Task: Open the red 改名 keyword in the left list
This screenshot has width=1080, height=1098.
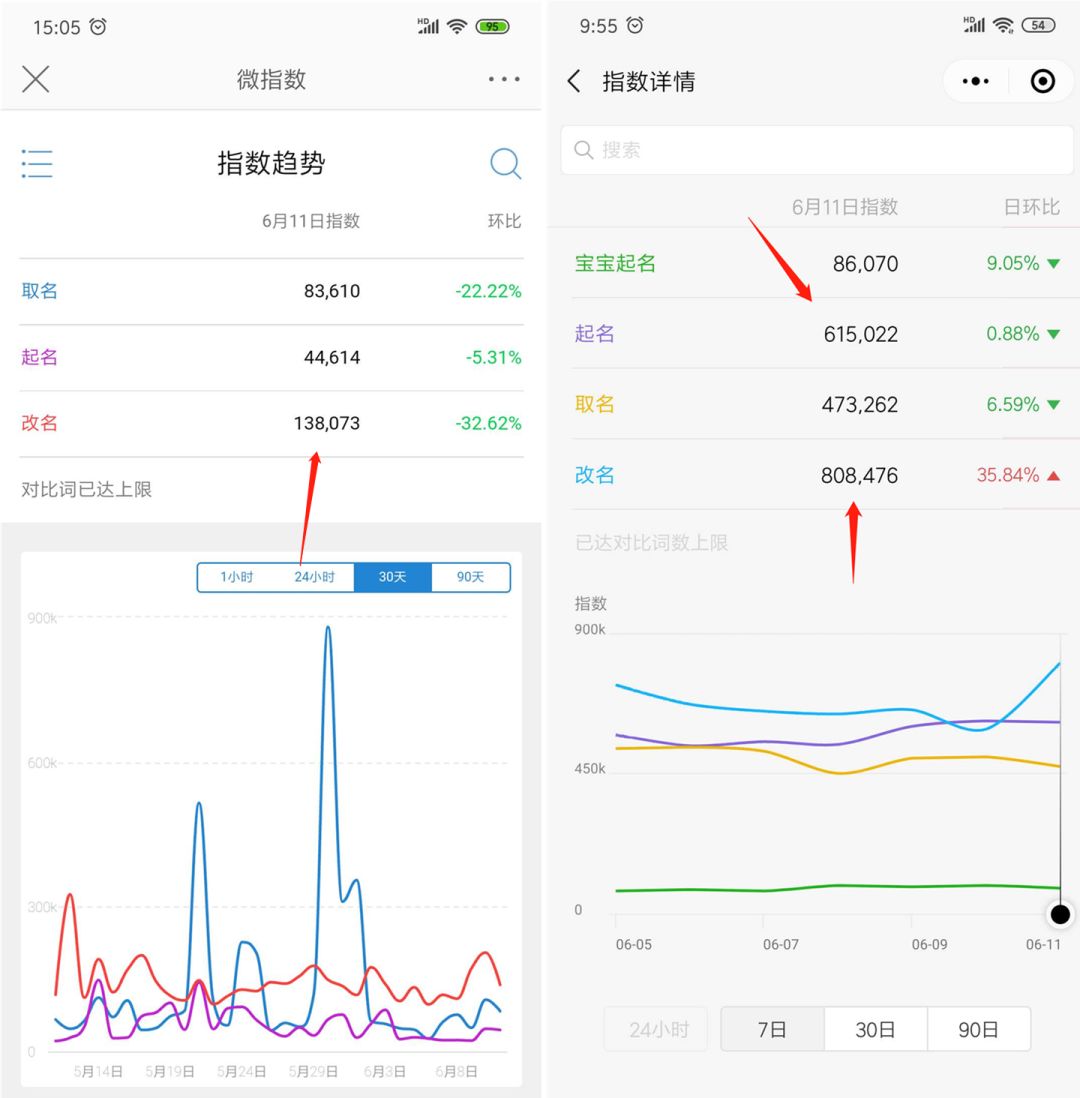Action: click(39, 423)
